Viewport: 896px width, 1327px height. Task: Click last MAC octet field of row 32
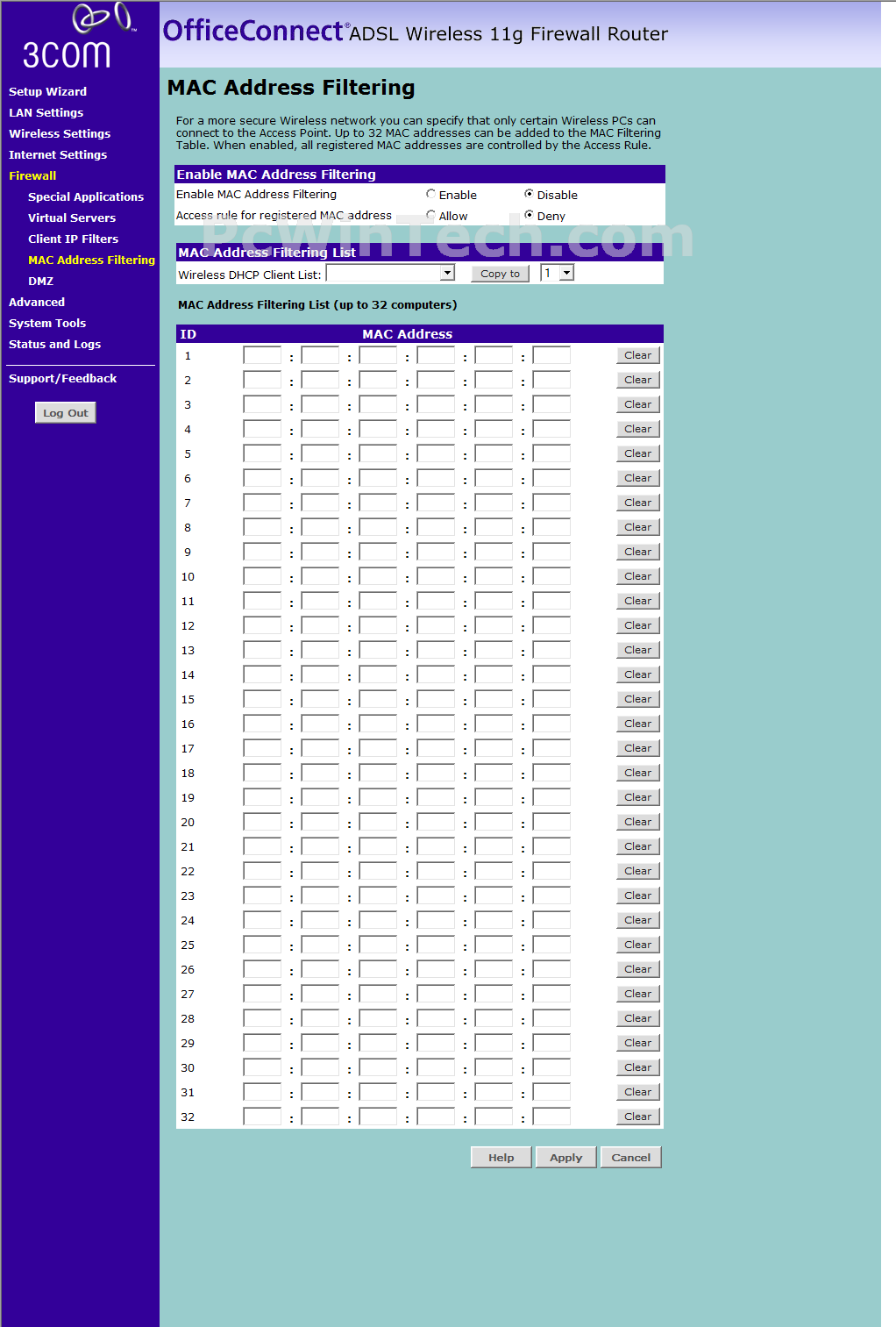tap(551, 1117)
